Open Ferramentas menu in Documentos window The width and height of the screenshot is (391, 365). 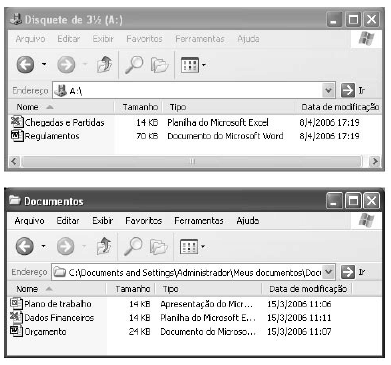[199, 221]
